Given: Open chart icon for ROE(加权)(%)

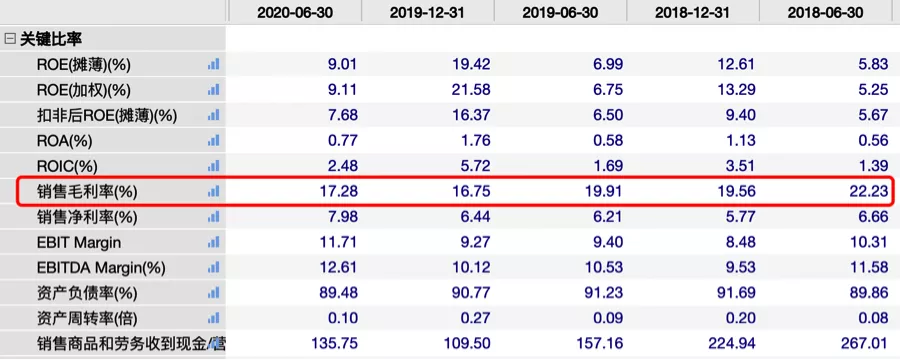Looking at the screenshot, I should pyautogui.click(x=214, y=90).
